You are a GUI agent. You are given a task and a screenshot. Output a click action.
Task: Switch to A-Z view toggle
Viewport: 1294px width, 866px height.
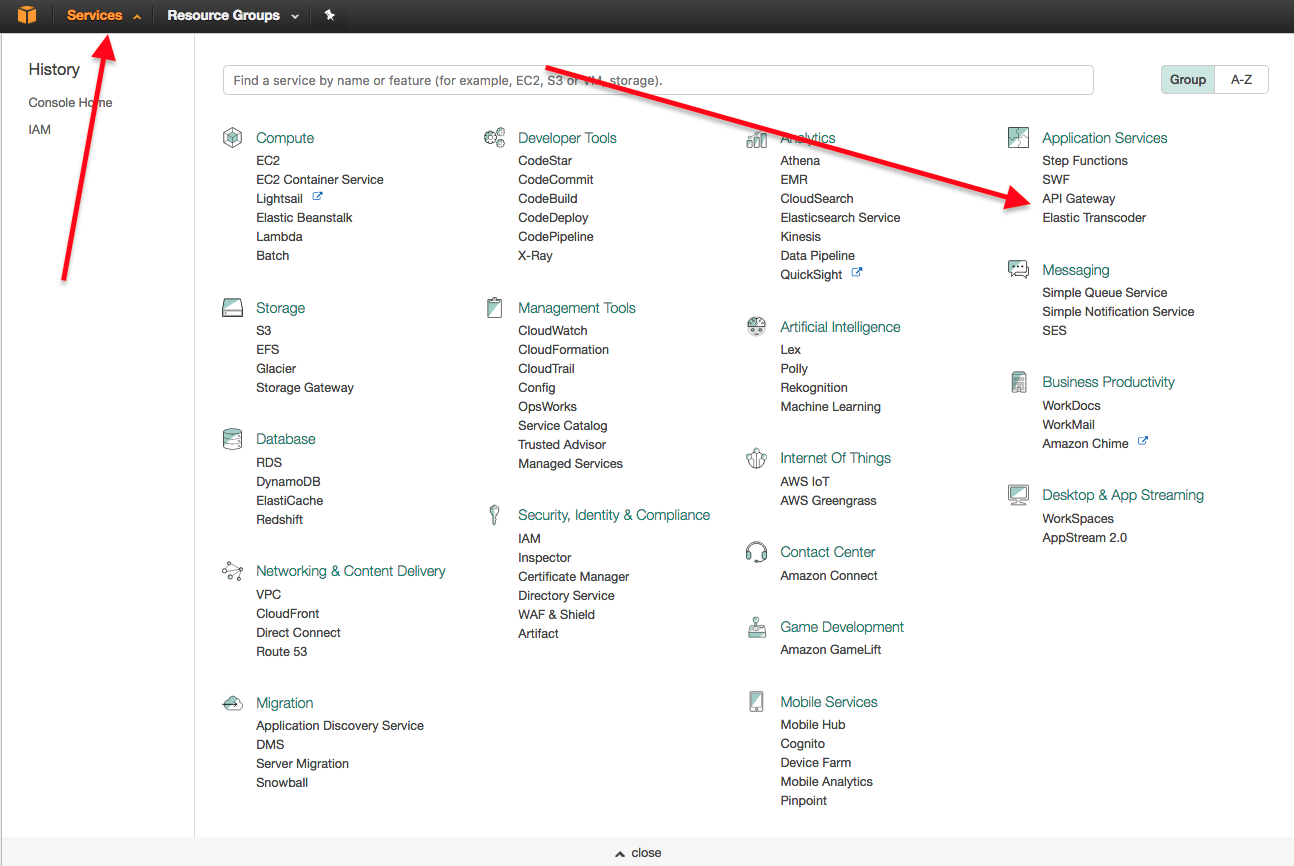click(1242, 80)
